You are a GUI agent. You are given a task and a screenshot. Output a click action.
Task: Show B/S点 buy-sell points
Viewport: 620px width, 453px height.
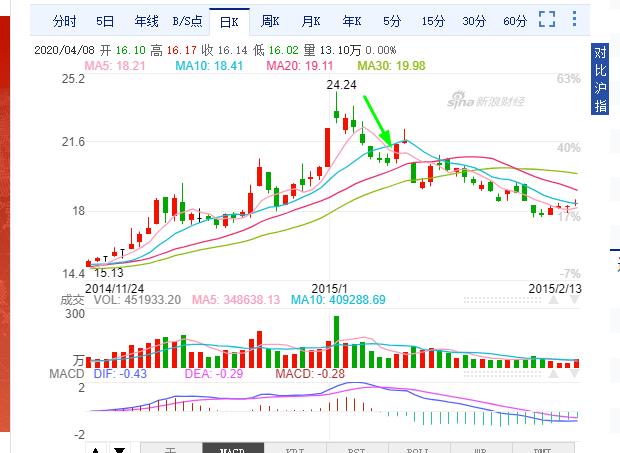(186, 20)
